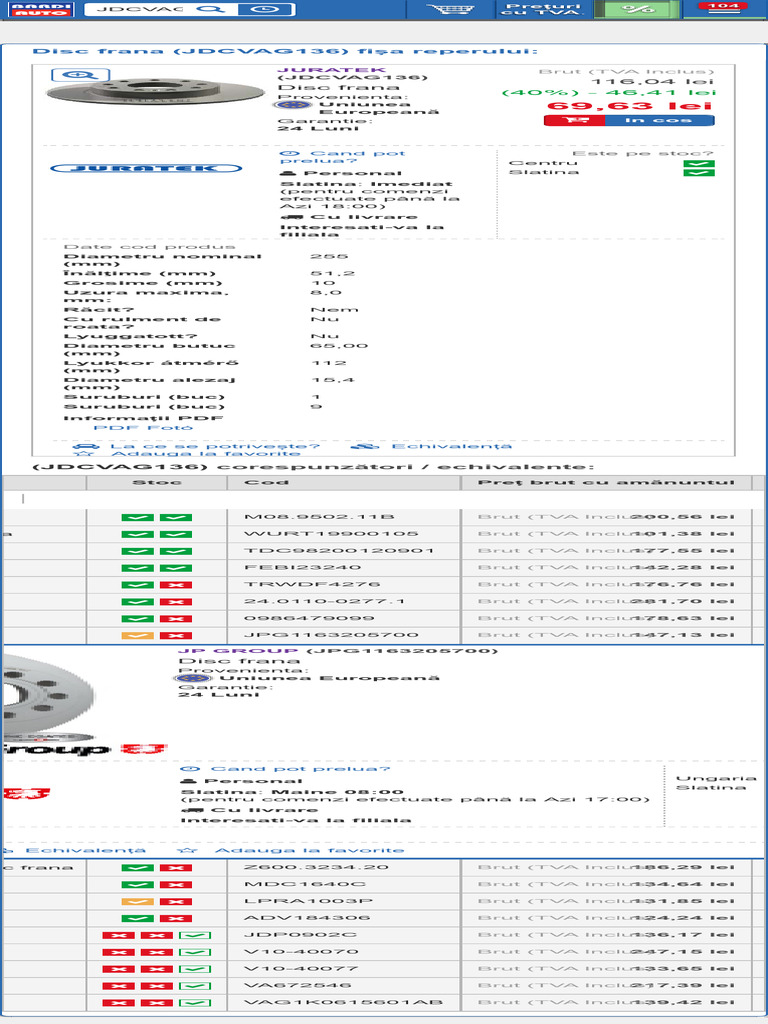Screen dimensions: 768x1024
Task: Open Cand pot prelua link in Juratek card
Action: [341, 157]
